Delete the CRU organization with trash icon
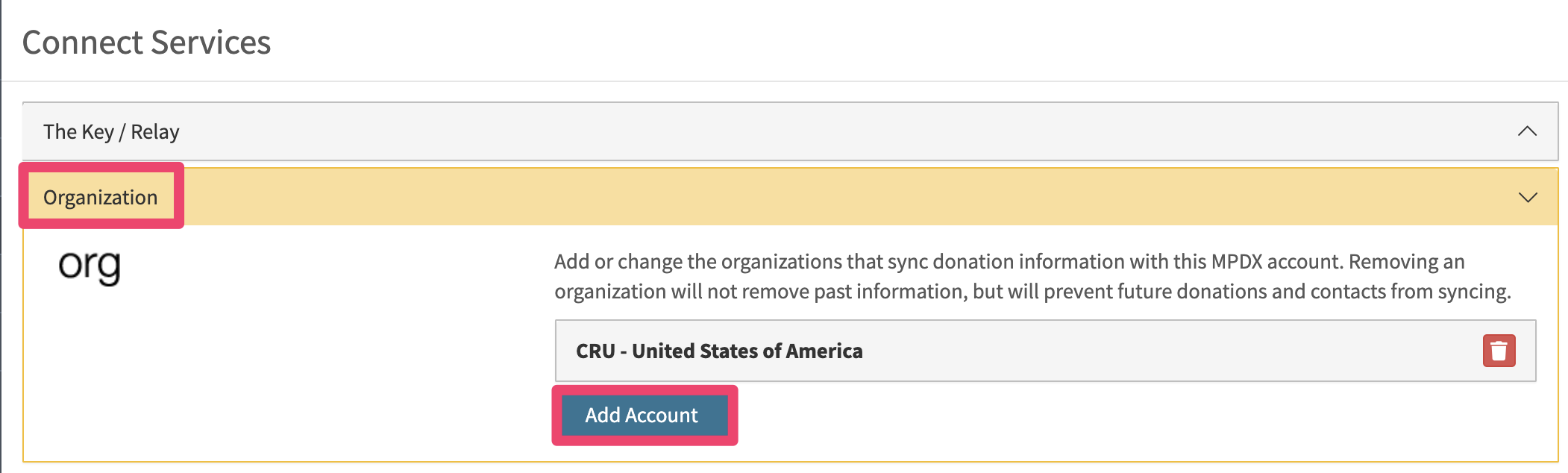The image size is (1568, 473). (1499, 351)
